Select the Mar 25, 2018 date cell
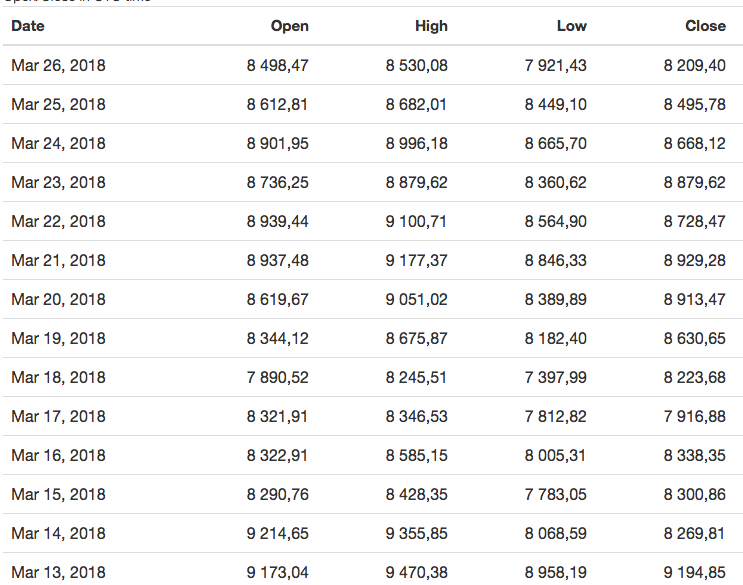 (58, 104)
